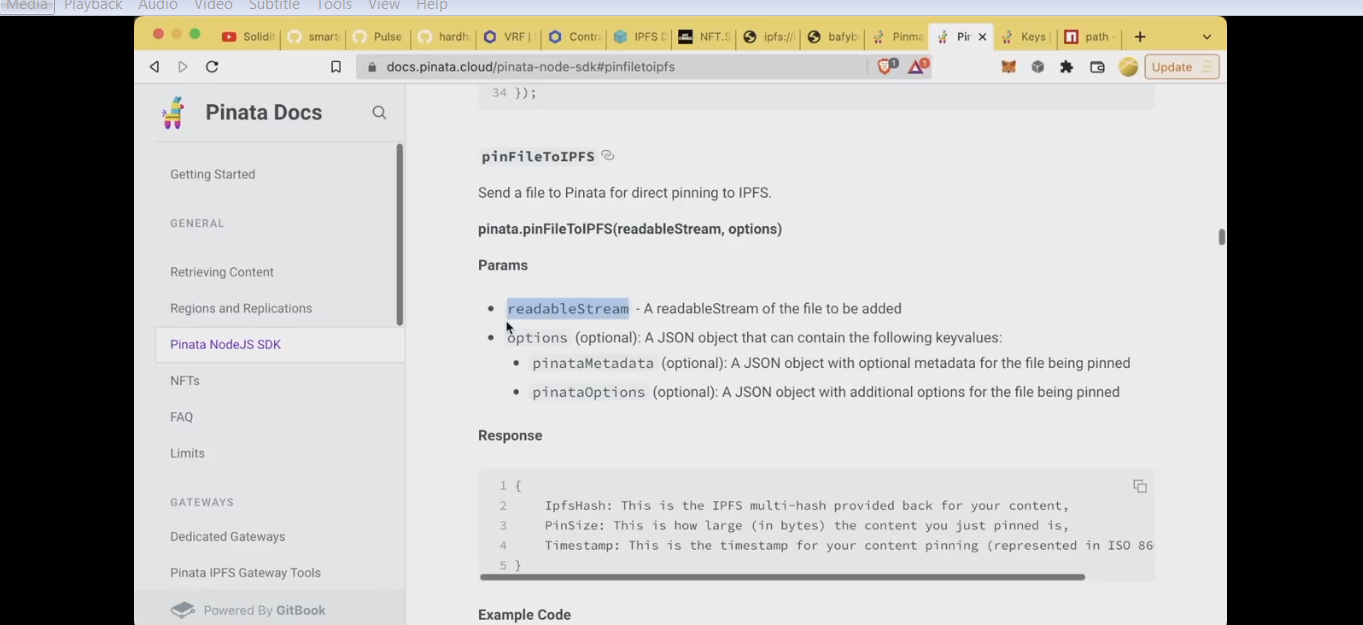Viewport: 1363px width, 625px height.
Task: Switch to the Pulse tab
Action: tap(379, 37)
